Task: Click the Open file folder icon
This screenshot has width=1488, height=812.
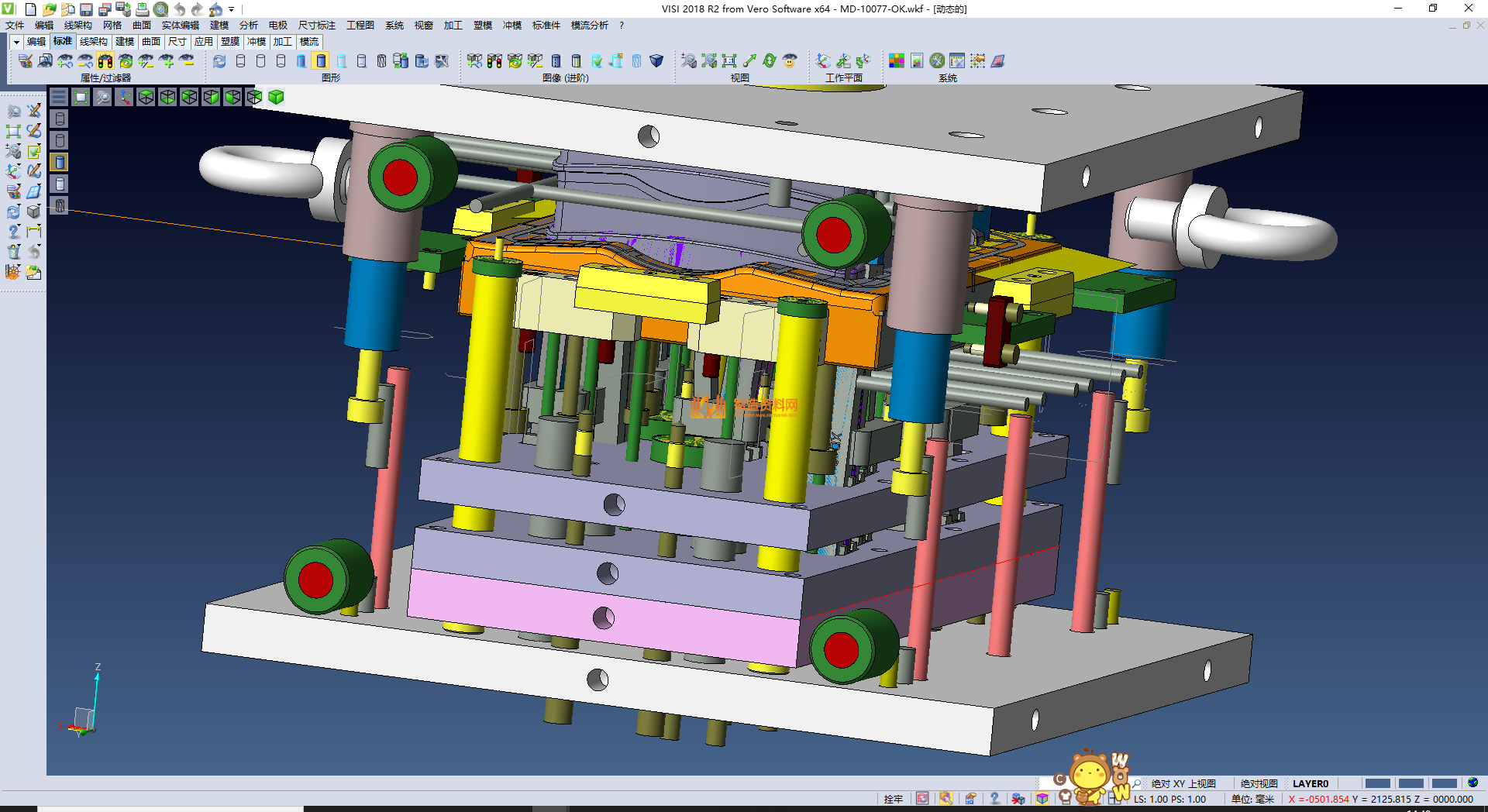Action: [49, 9]
